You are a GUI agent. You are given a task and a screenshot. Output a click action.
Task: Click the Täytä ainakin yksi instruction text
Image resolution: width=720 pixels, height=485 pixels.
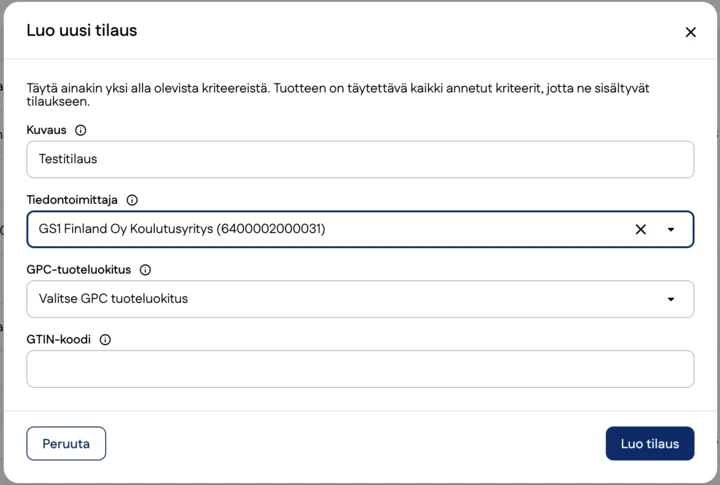pyautogui.click(x=338, y=95)
